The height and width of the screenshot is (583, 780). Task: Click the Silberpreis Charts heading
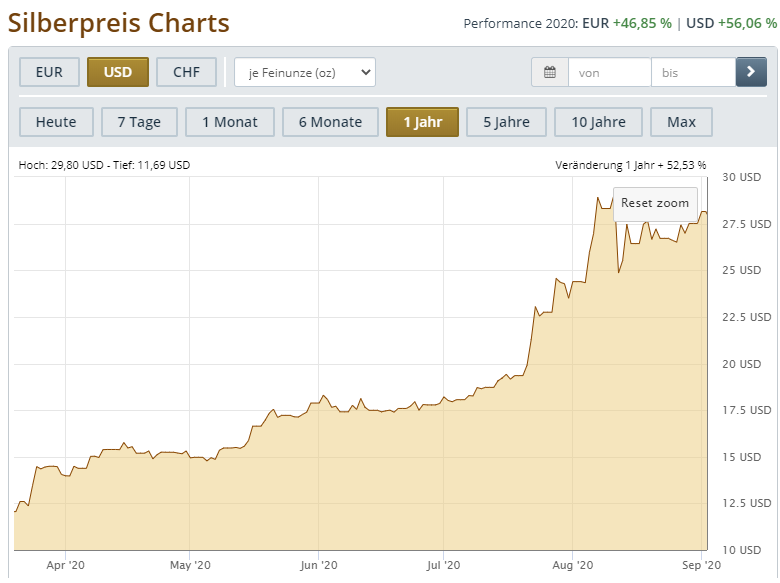coord(119,22)
